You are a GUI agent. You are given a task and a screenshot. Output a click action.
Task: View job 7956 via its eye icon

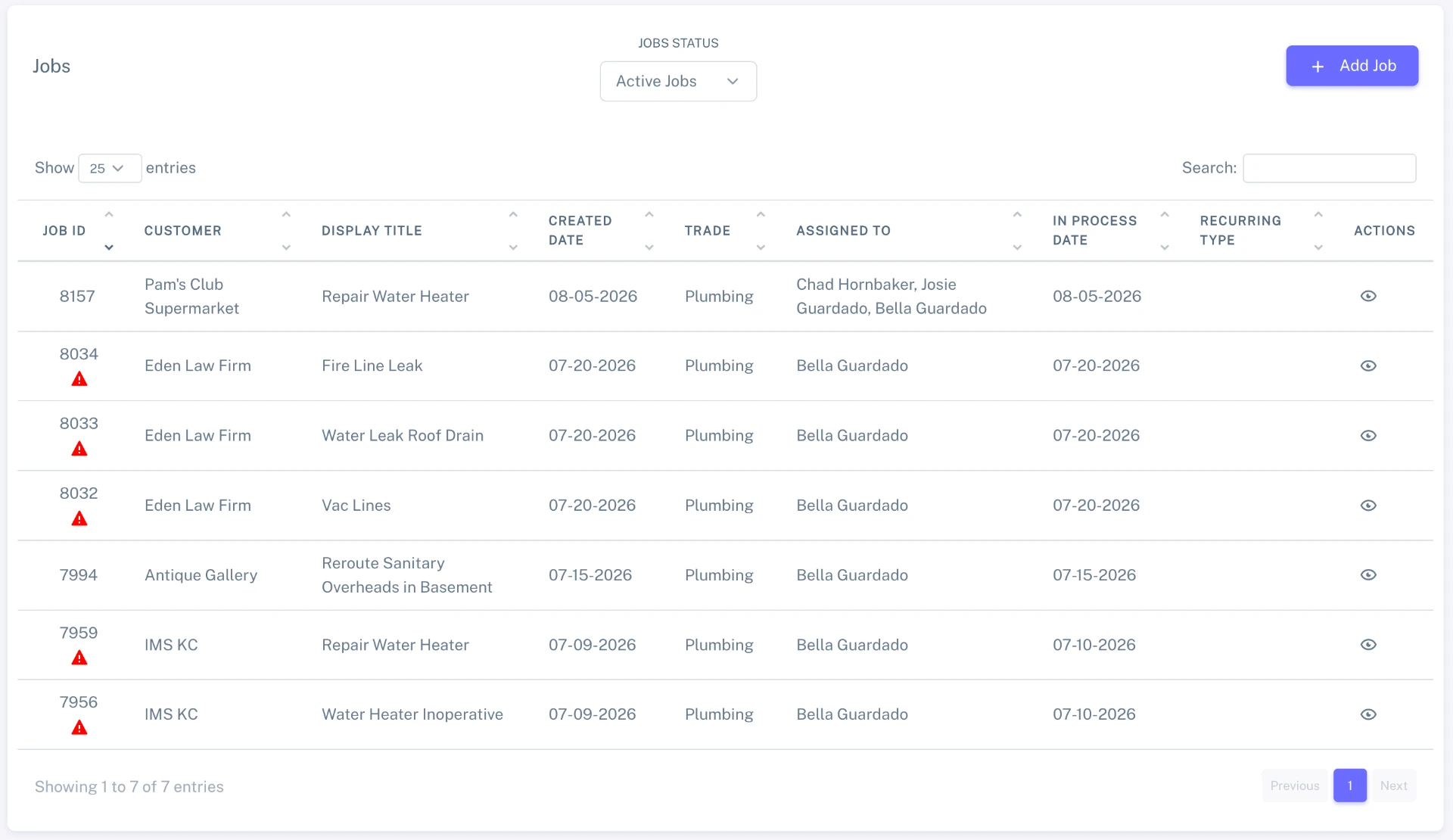point(1367,714)
